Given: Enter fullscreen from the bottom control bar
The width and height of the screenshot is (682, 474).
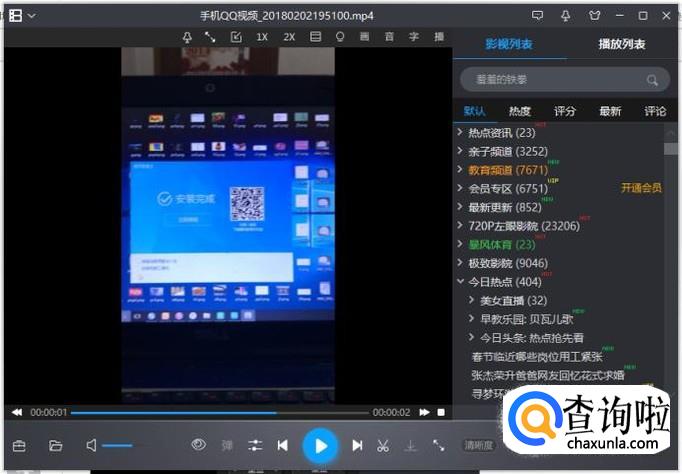Looking at the screenshot, I should (x=438, y=446).
